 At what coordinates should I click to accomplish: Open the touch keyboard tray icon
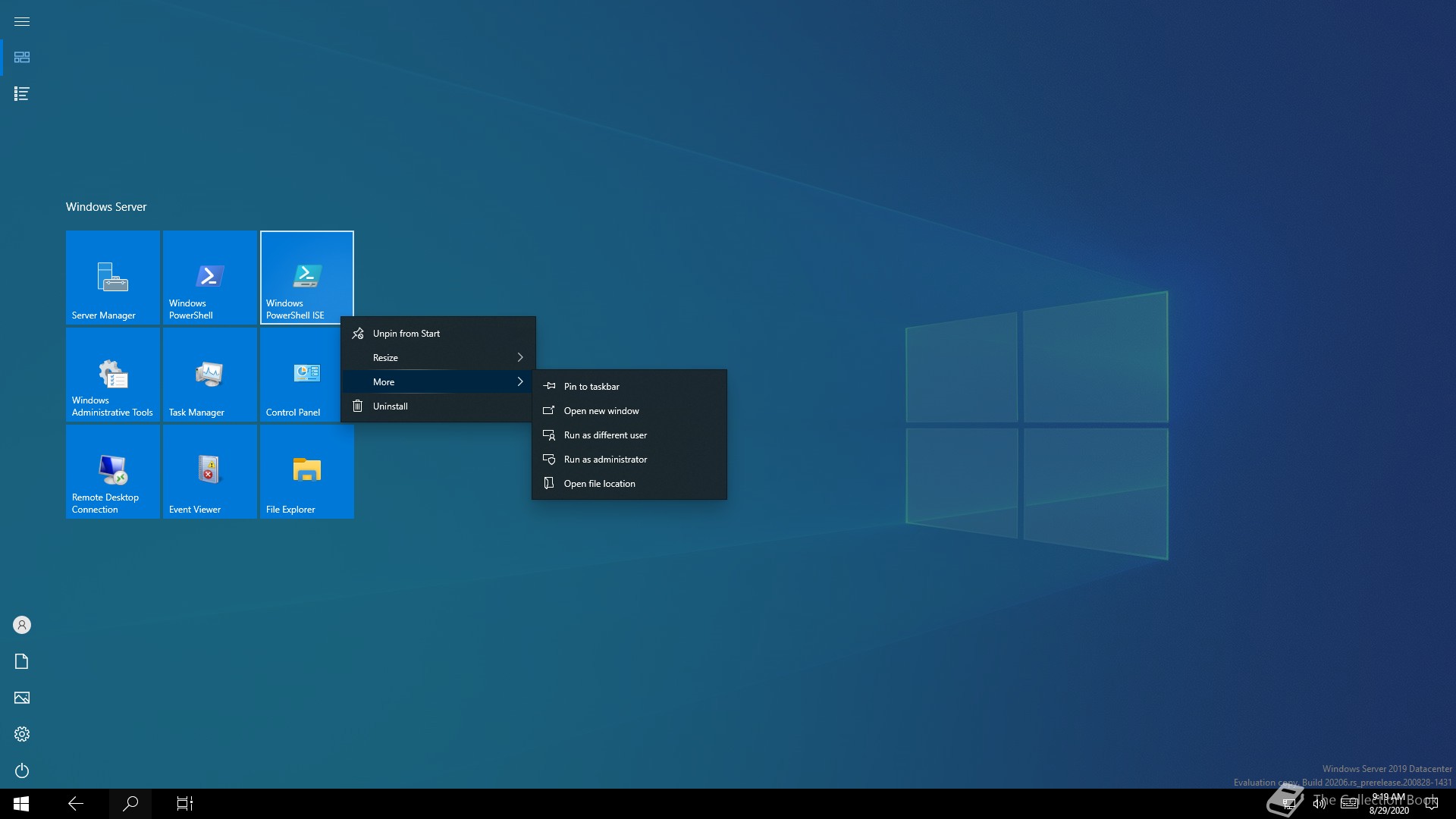click(1350, 804)
